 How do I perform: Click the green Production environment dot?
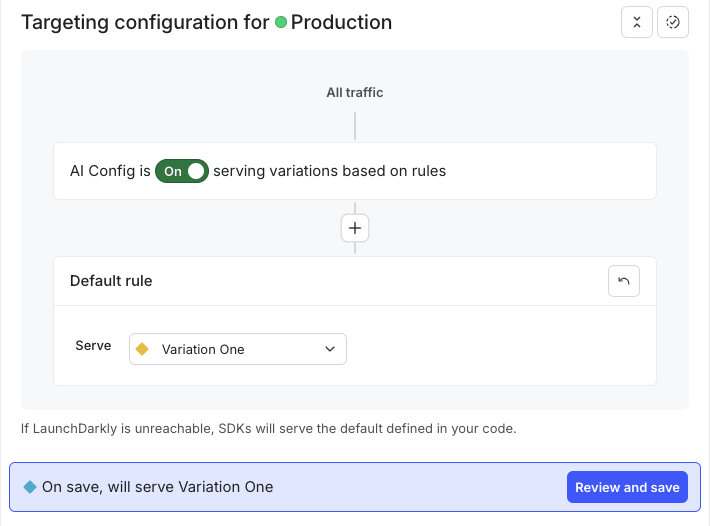tap(281, 22)
